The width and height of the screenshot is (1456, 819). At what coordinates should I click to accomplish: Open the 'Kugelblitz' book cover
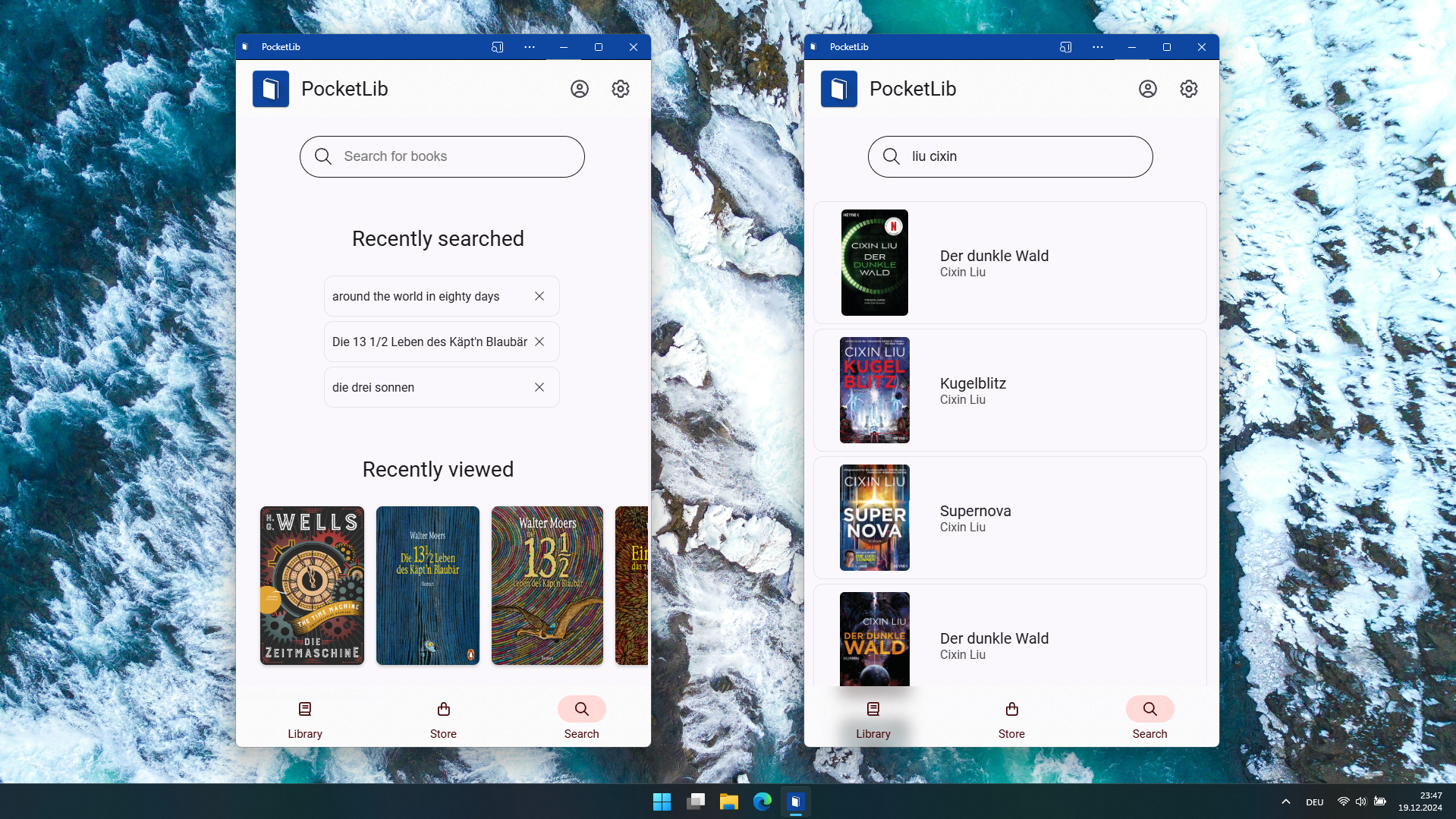(875, 390)
